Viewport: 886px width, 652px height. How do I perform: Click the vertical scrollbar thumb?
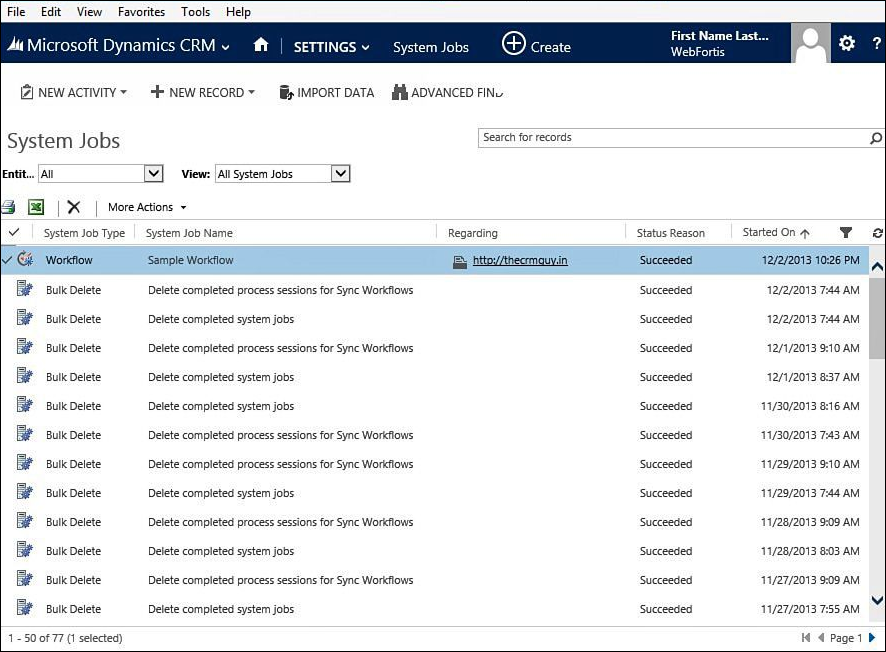pos(877,319)
